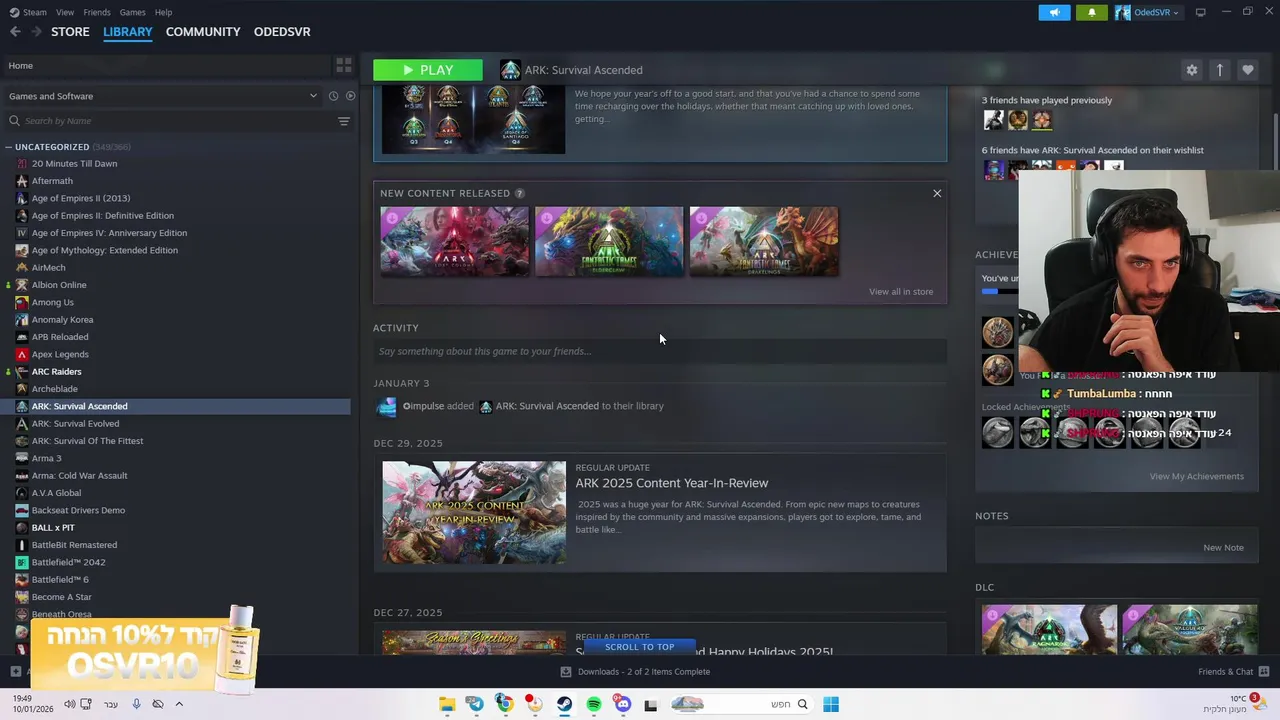This screenshot has width=1280, height=720.
Task: Click the Friends & Chat icon
Action: tap(1264, 672)
